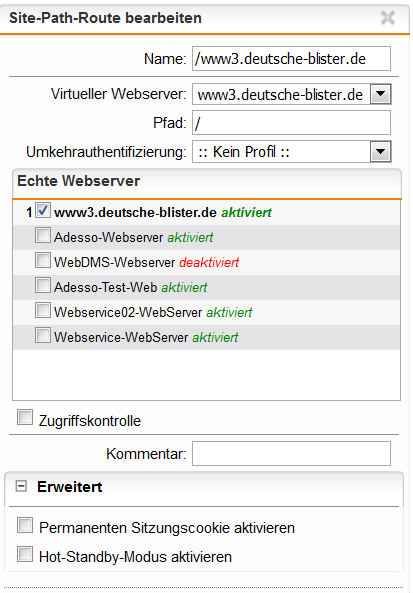
Task: Uncheck www3.deutsche-blister.de real webserver
Action: [43, 210]
